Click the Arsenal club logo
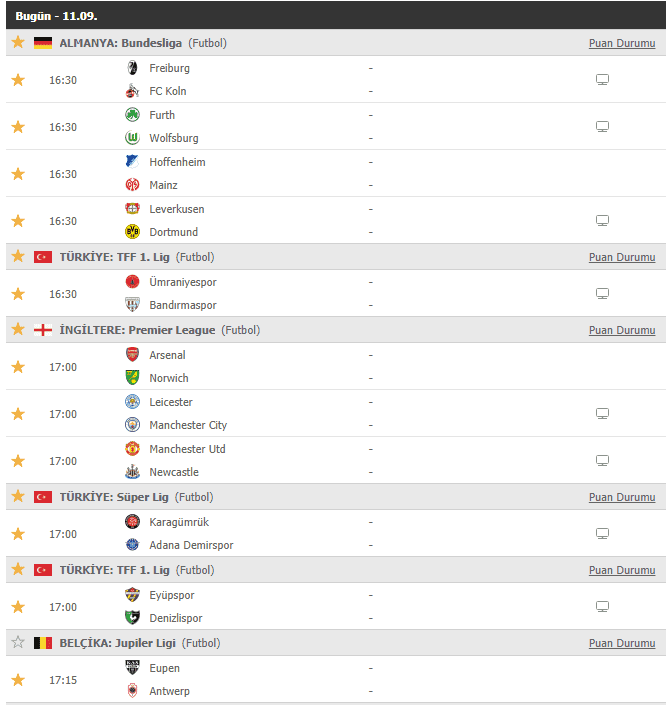This screenshot has width=667, height=705. 132,355
